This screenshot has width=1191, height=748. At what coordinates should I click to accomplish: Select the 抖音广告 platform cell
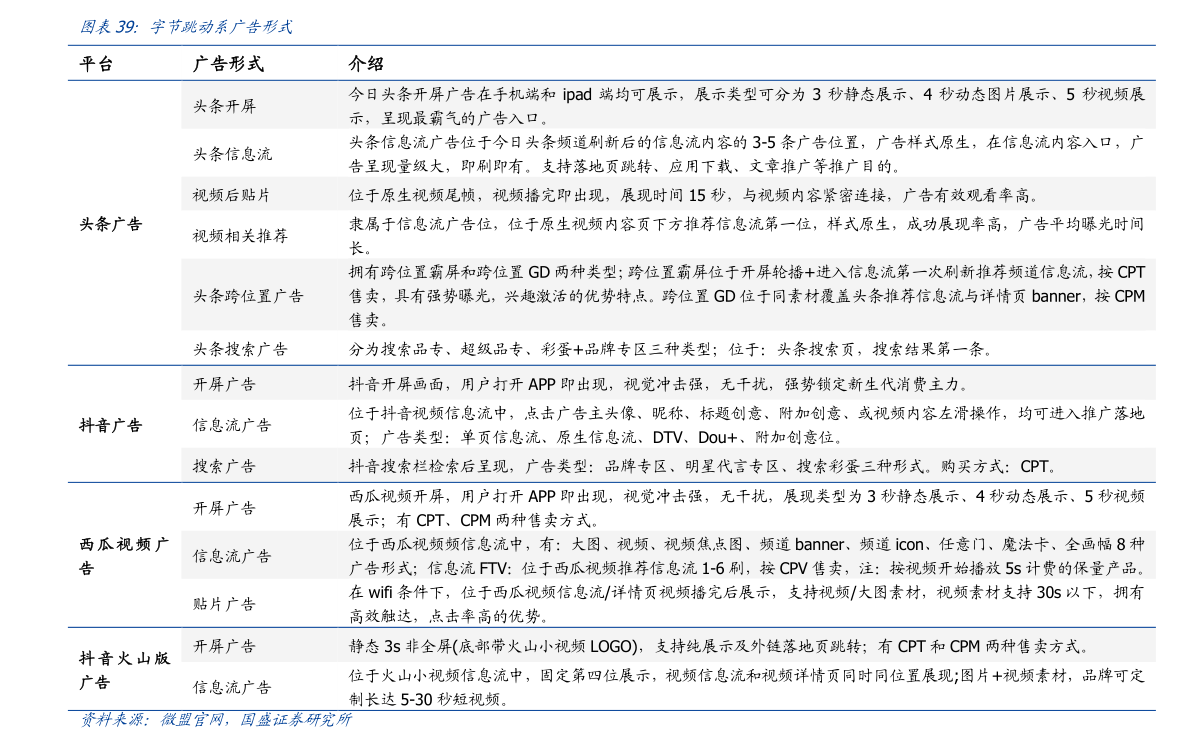[111, 425]
